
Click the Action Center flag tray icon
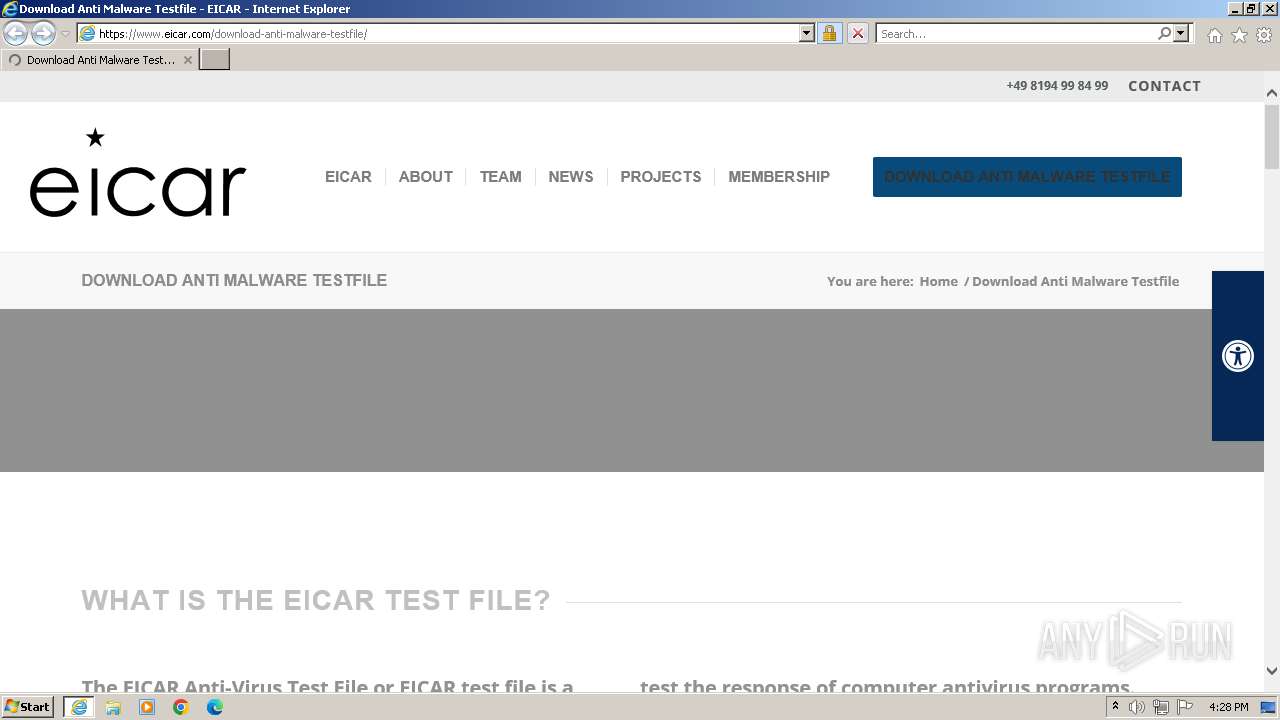[1184, 707]
